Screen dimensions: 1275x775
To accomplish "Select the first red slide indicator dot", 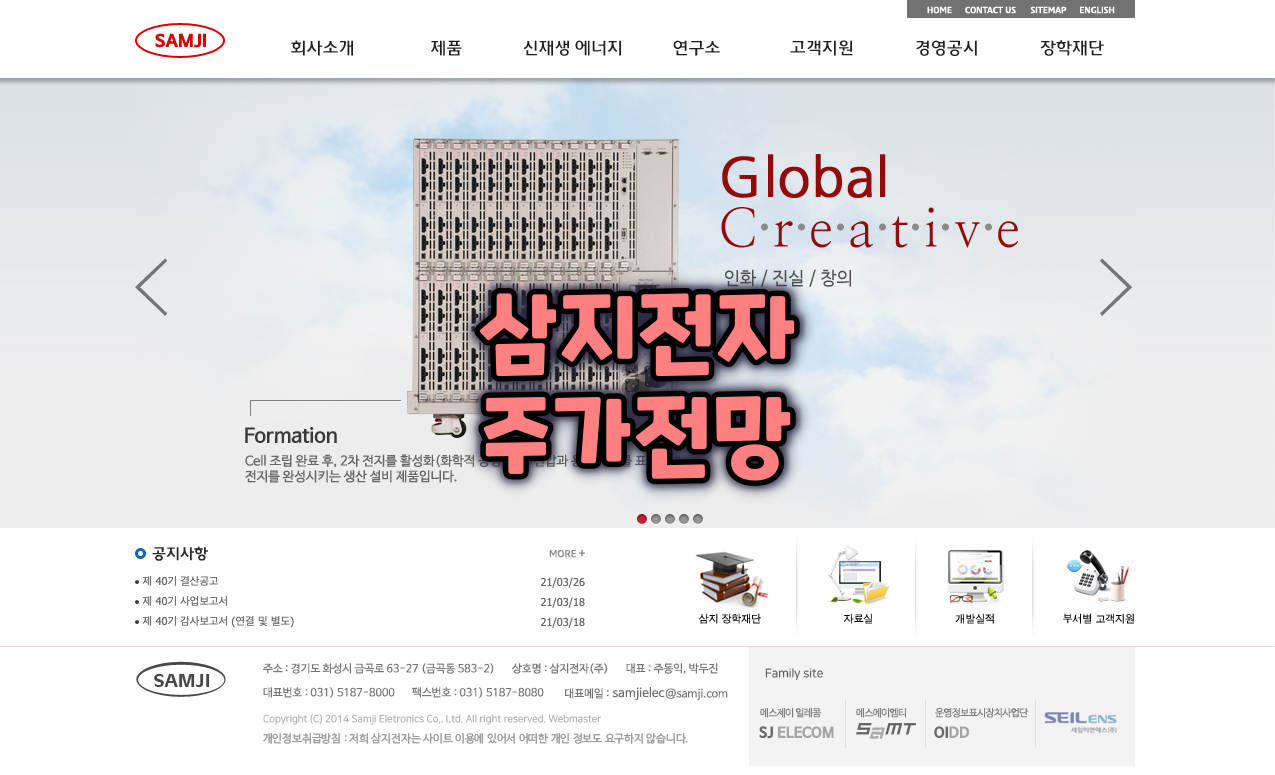I will pos(642,519).
